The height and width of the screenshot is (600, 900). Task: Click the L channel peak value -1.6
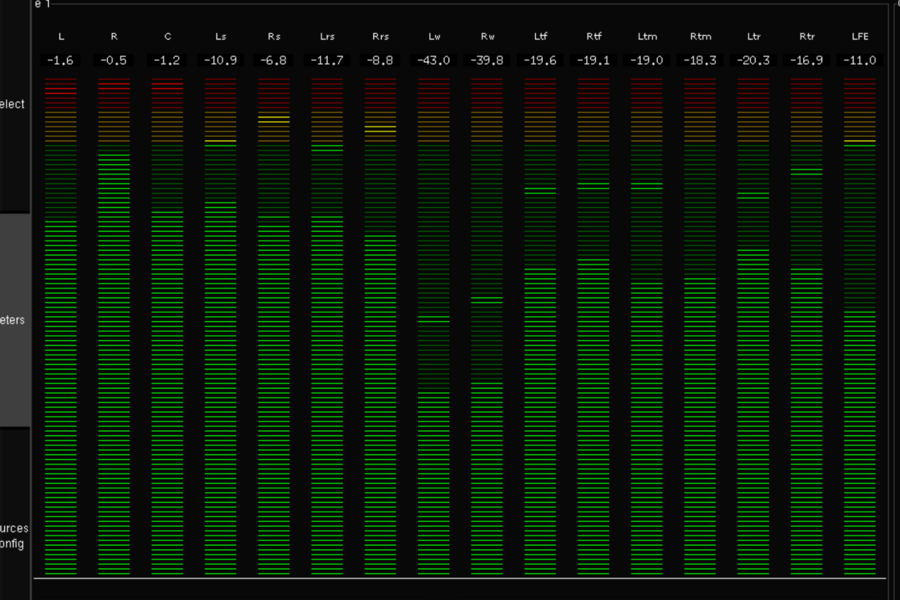[x=61, y=61]
